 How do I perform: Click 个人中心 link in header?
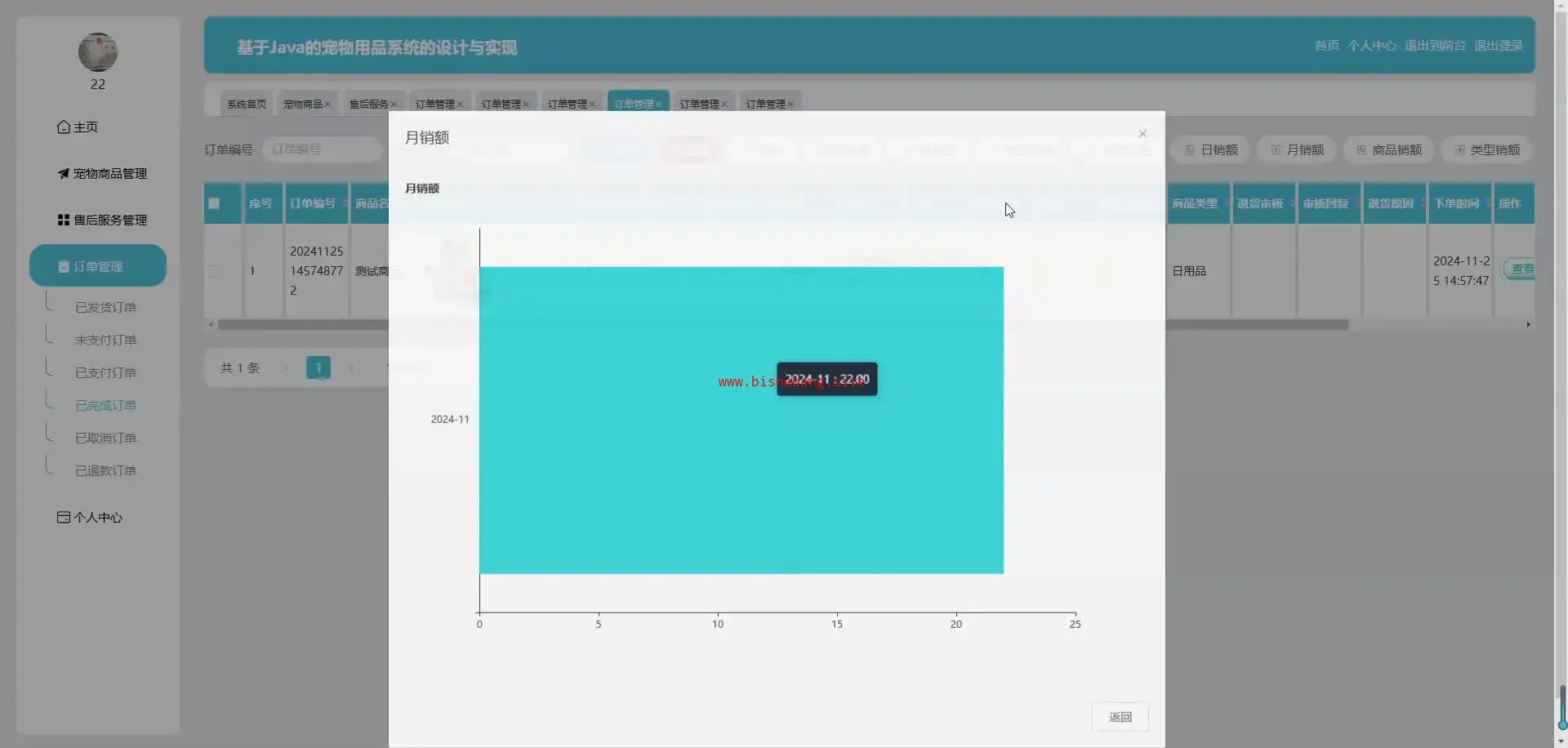tap(1372, 45)
